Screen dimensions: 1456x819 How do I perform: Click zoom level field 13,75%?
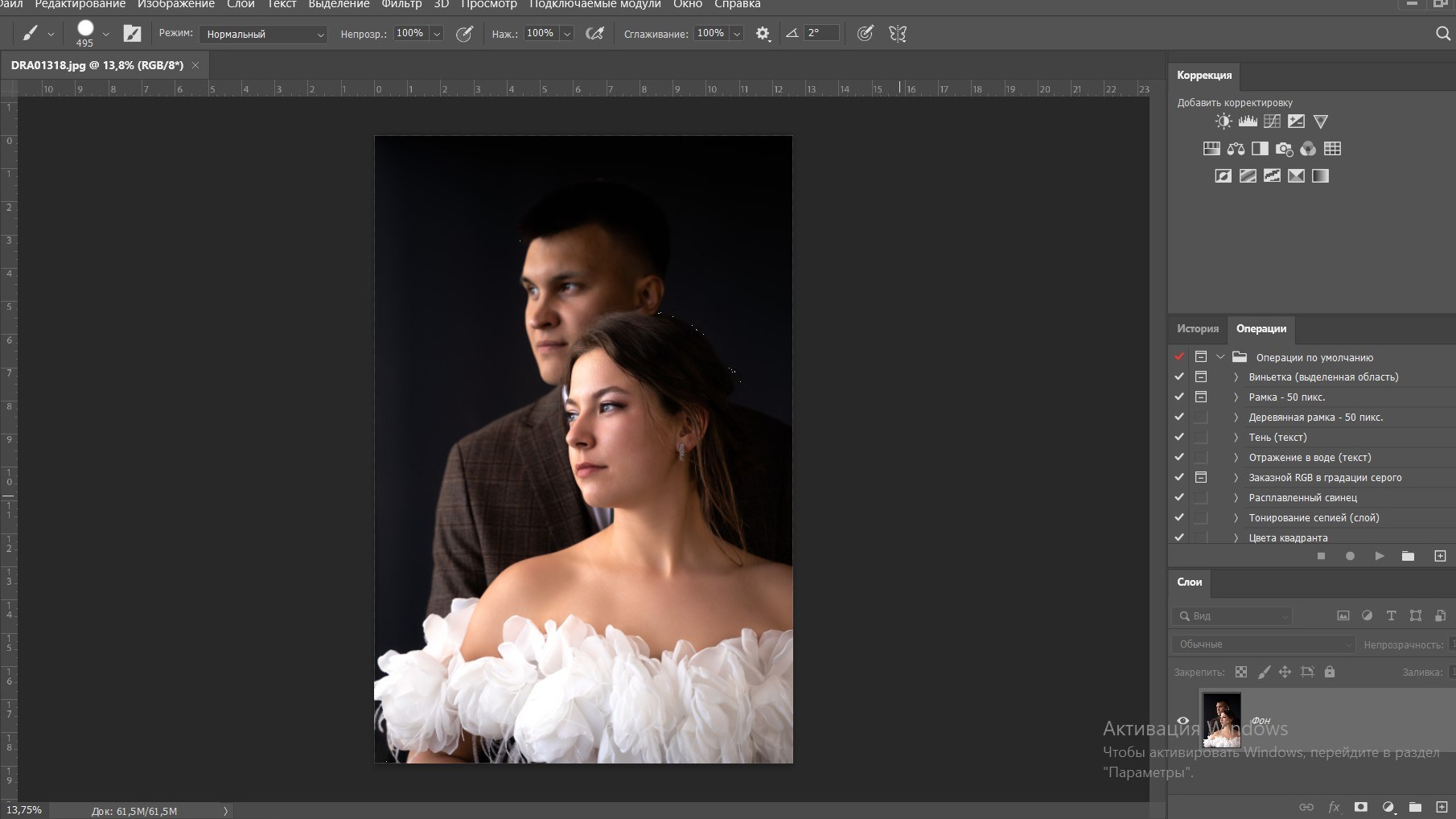click(x=24, y=810)
